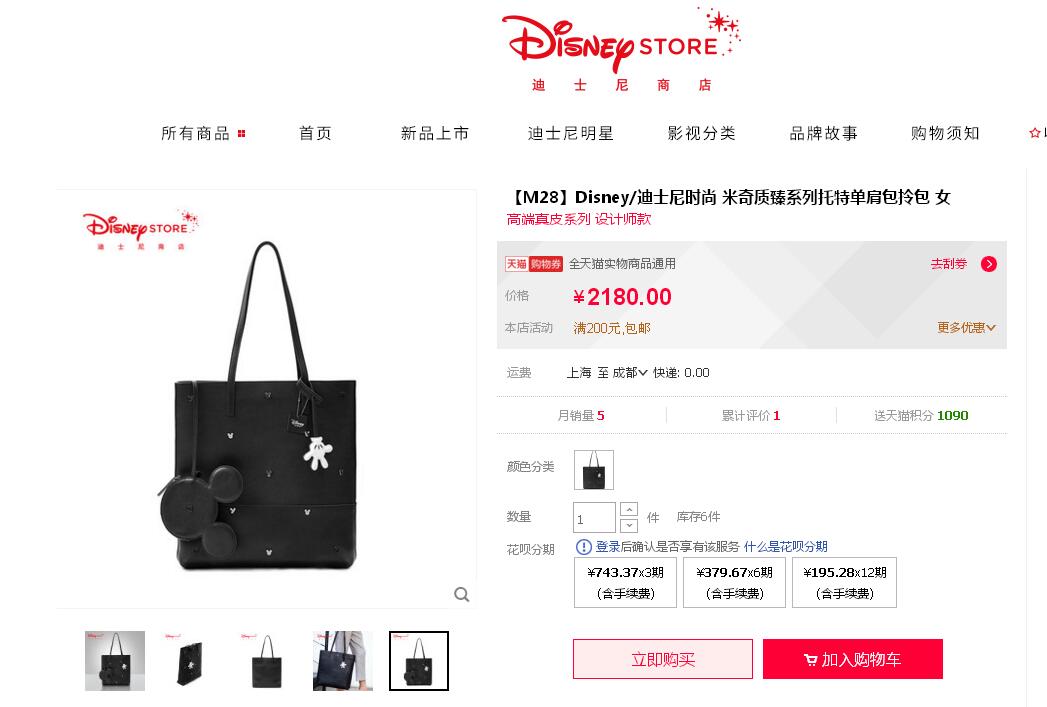Click the info icon in 花呗分期 row
This screenshot has width=1047, height=707.
pyautogui.click(x=584, y=547)
